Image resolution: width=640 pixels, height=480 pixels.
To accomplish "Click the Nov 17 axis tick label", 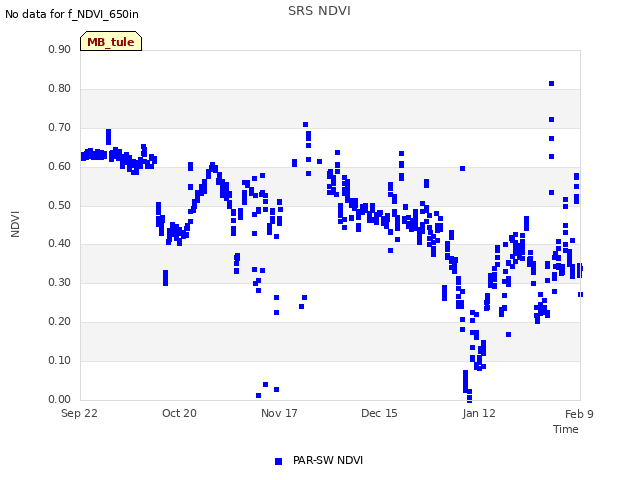I will point(279,413).
